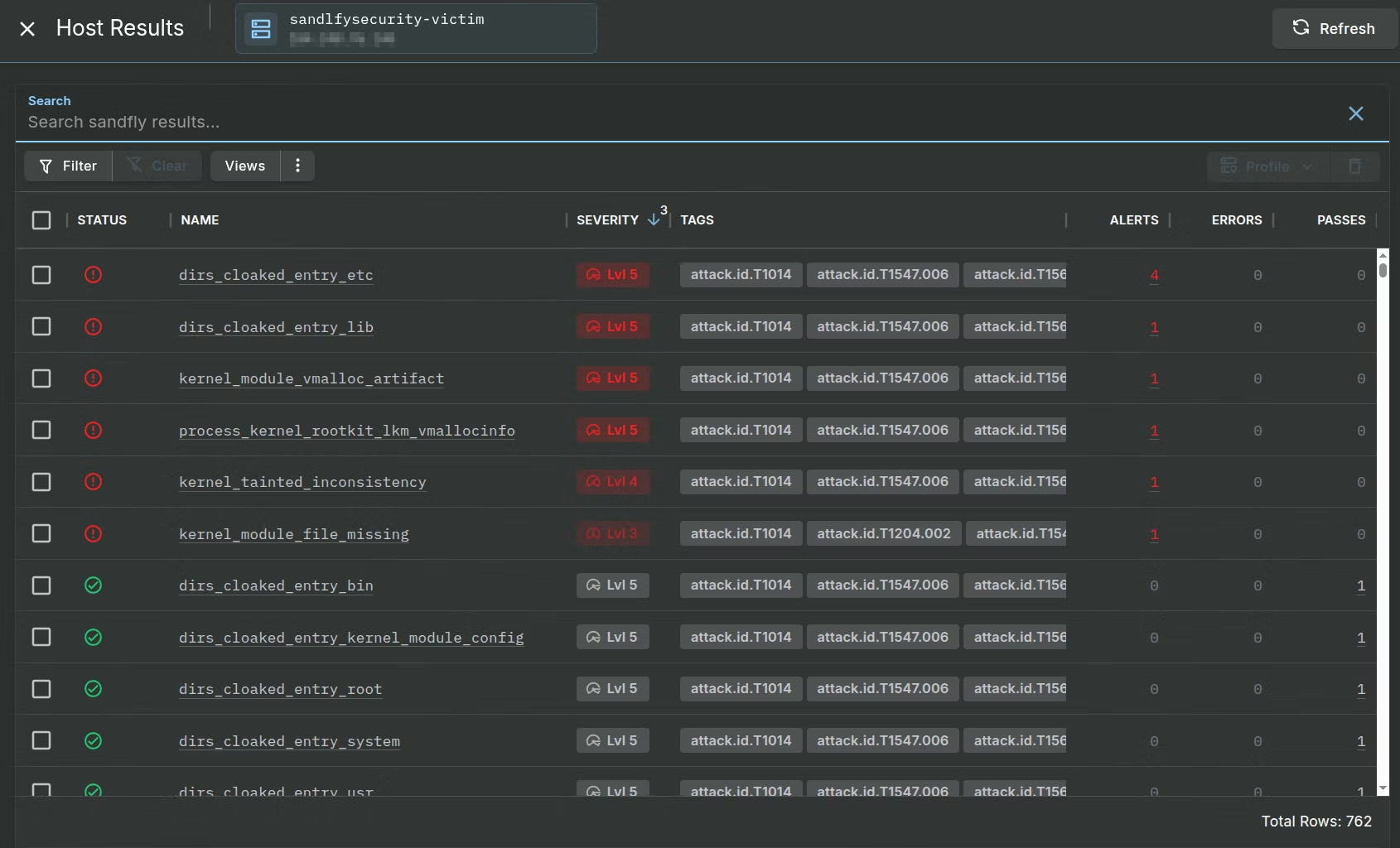Click the red alert status icon for dirs_cloaked_entry_etc
This screenshot has width=1400, height=848.
tap(93, 275)
